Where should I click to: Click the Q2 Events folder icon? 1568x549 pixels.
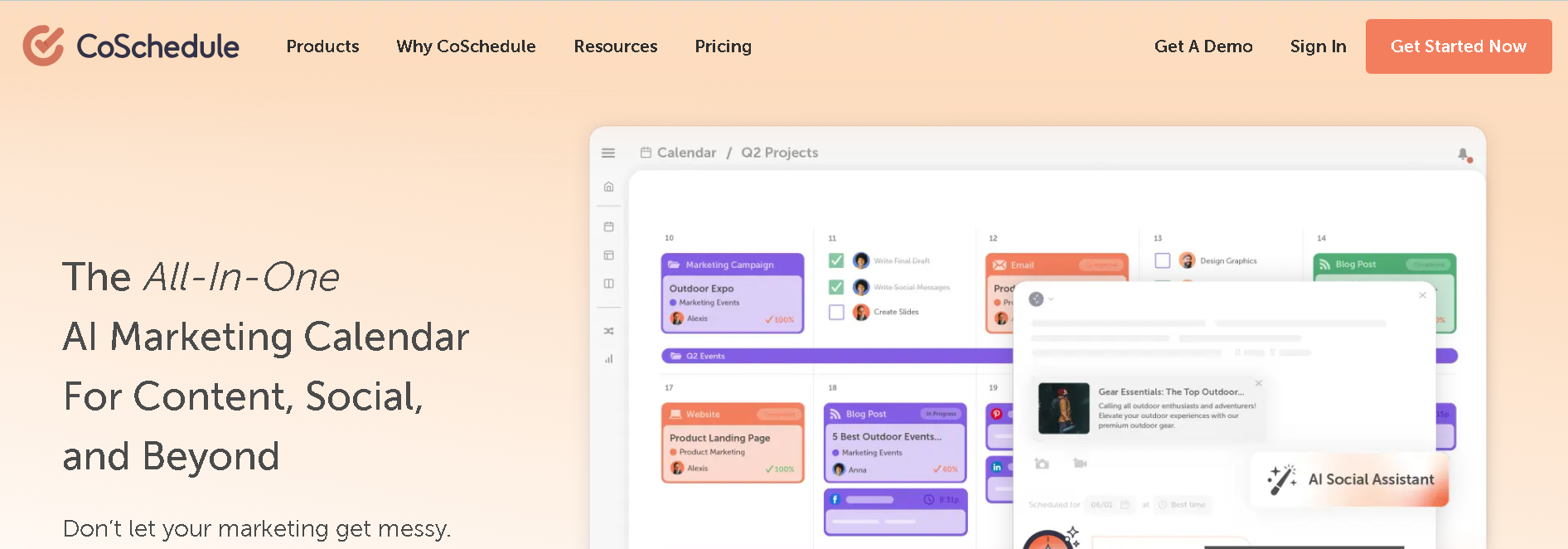[x=675, y=356]
